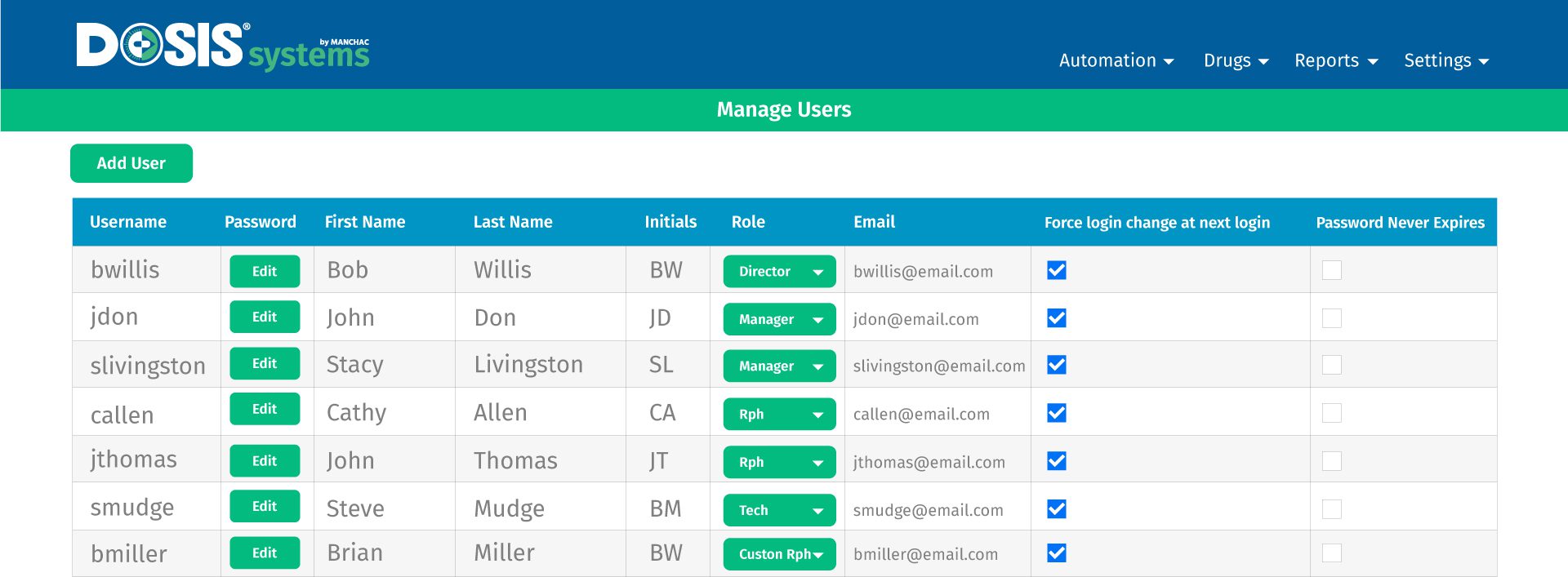Click the email slivingston@email.com
The image size is (1568, 577).
tap(939, 366)
